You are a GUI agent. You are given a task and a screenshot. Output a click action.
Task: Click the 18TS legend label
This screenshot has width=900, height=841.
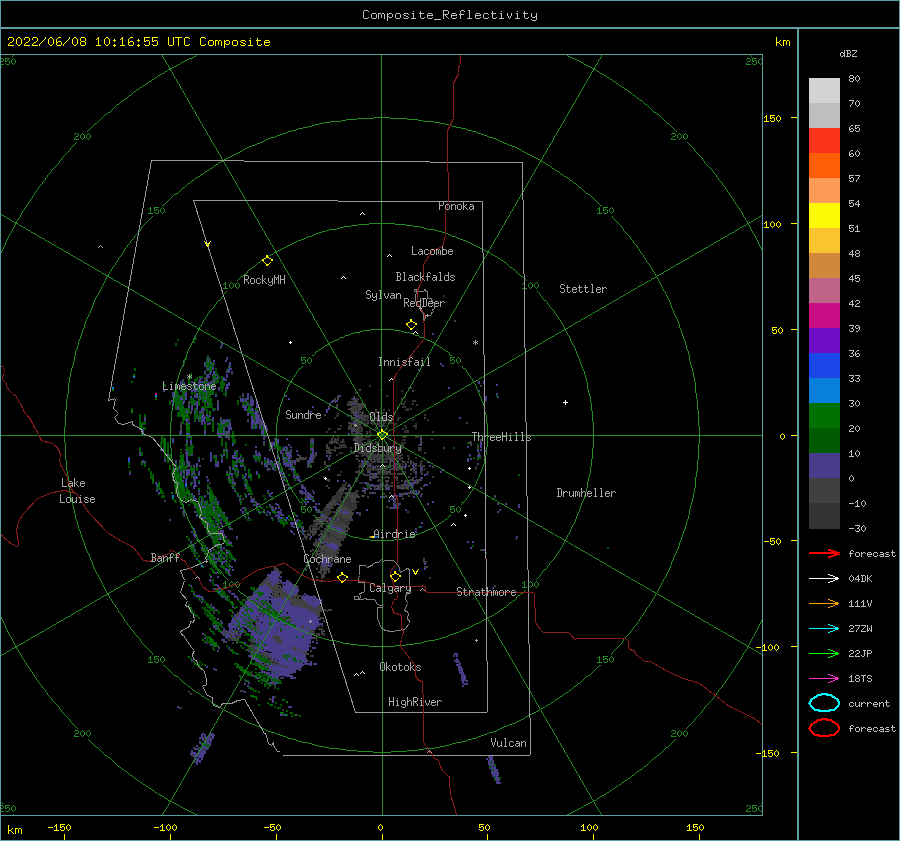(860, 679)
